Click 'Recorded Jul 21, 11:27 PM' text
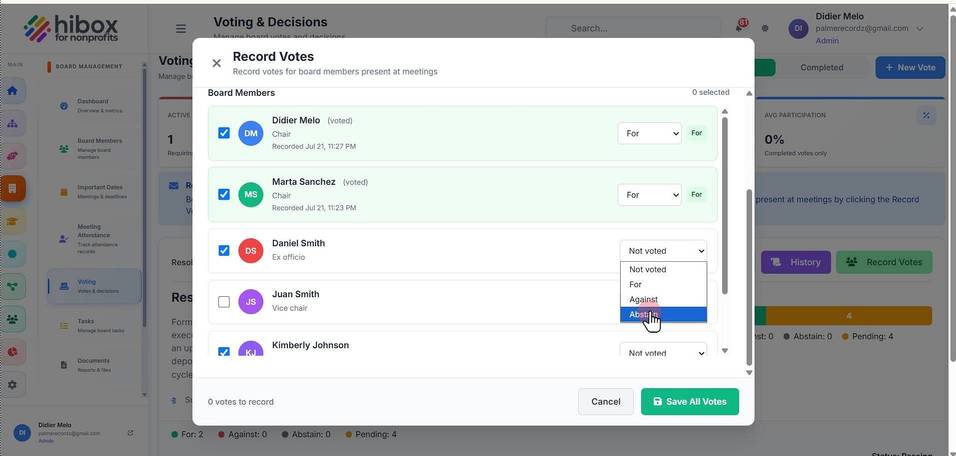The width and height of the screenshot is (956, 456). pos(314,146)
